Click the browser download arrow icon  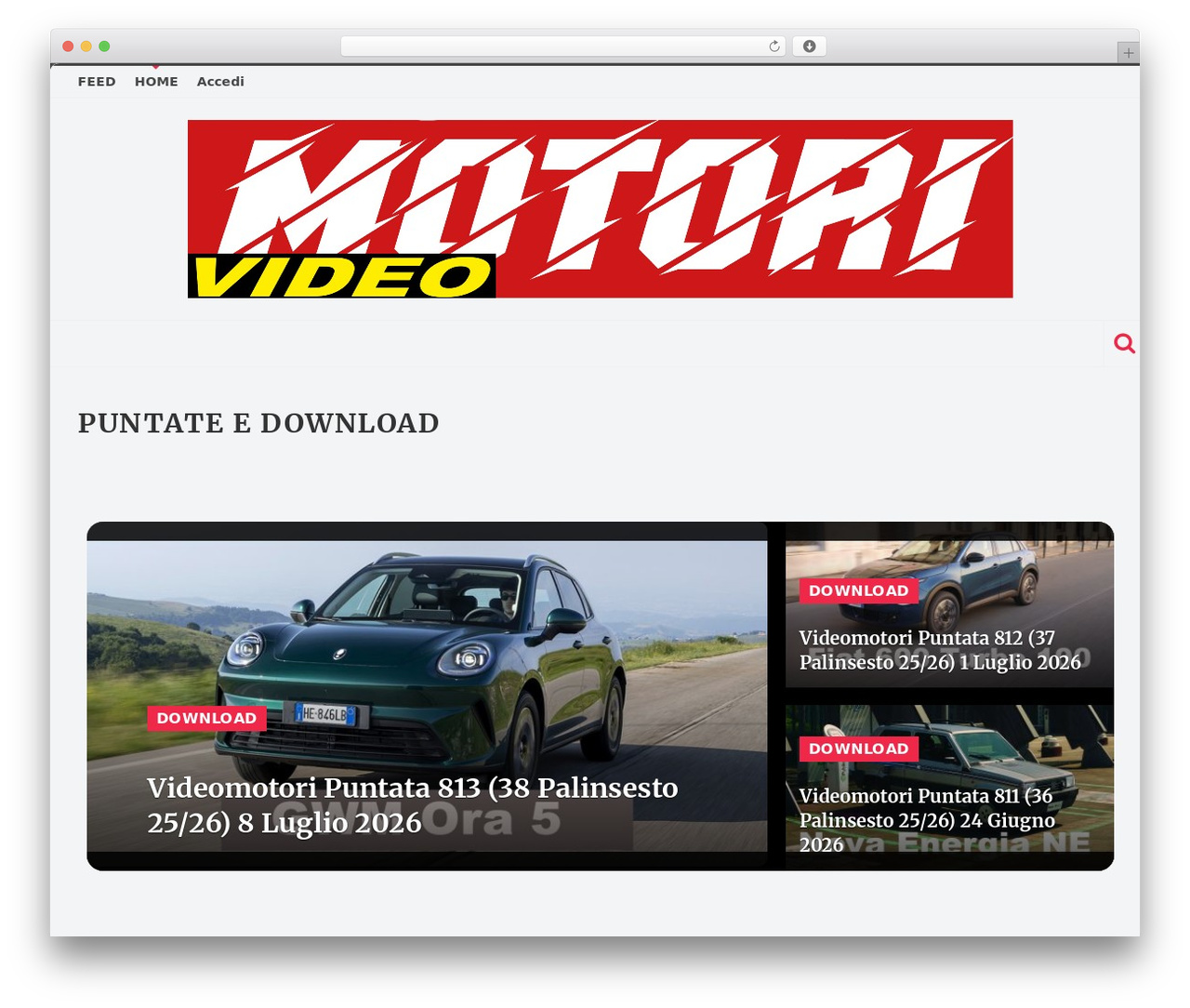(809, 46)
